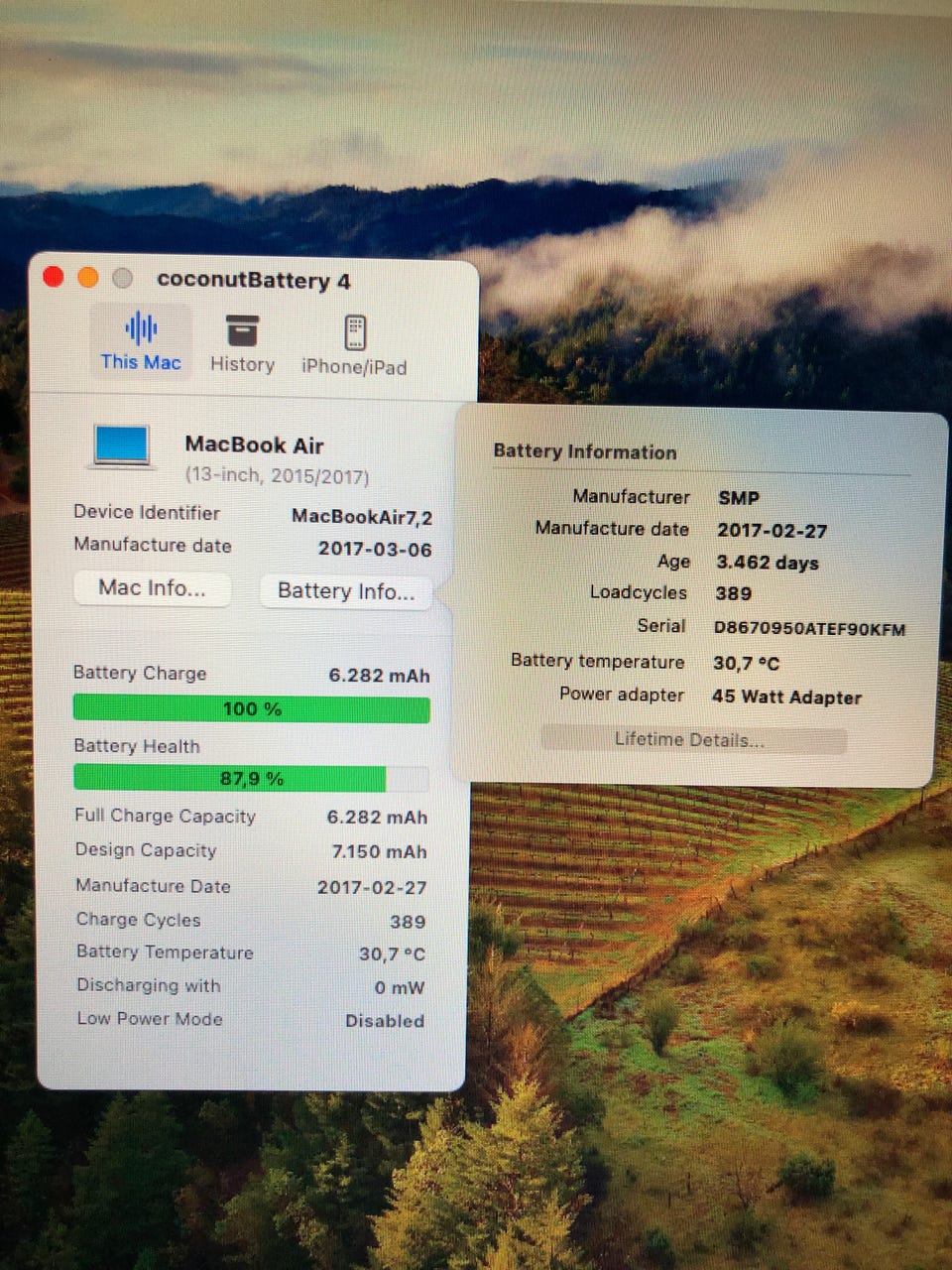Click the Battery Health label
Image resolution: width=952 pixels, height=1270 pixels.
(x=137, y=746)
